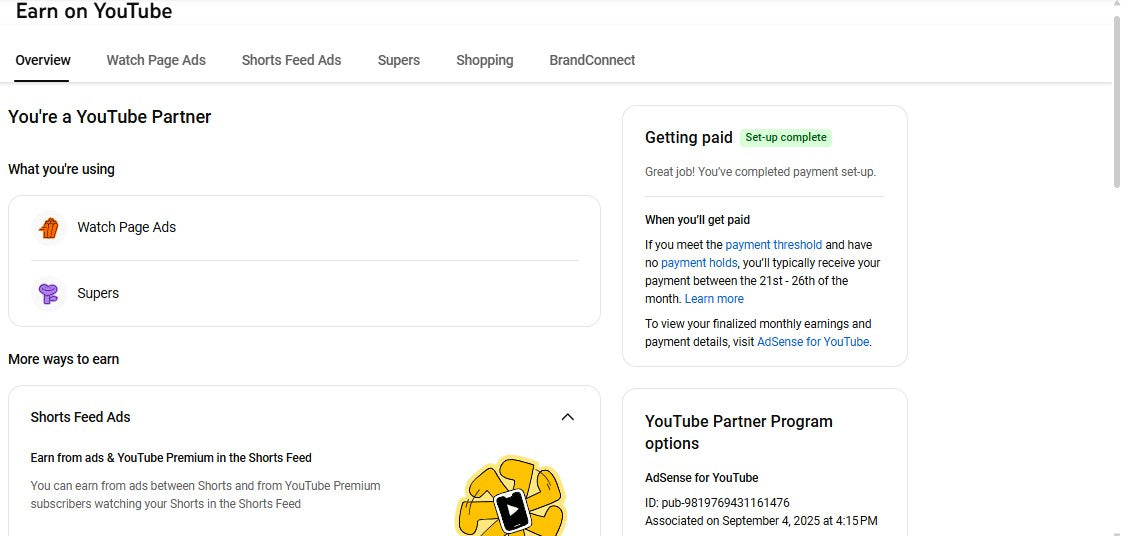Click the vertical scrollbar thumb
1121x536 pixels.
[x=1116, y=100]
